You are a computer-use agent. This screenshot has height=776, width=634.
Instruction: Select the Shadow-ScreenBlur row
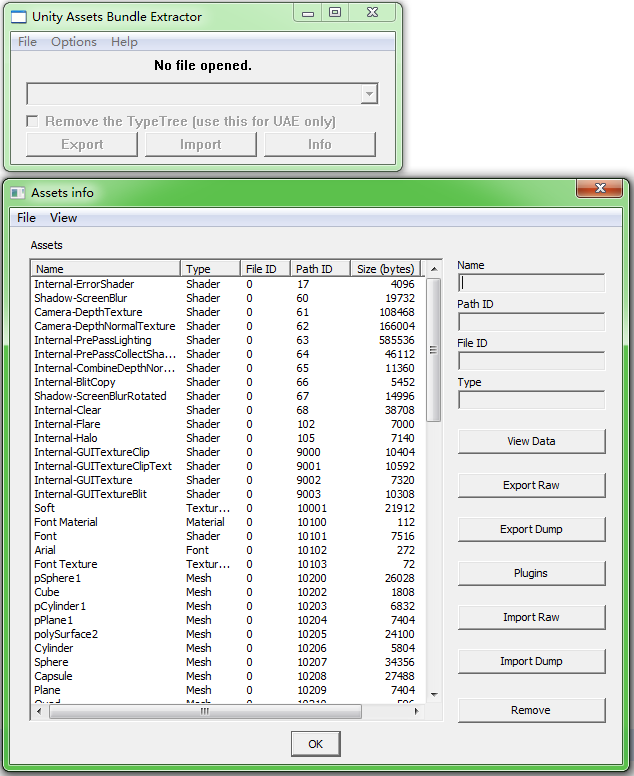point(228,298)
